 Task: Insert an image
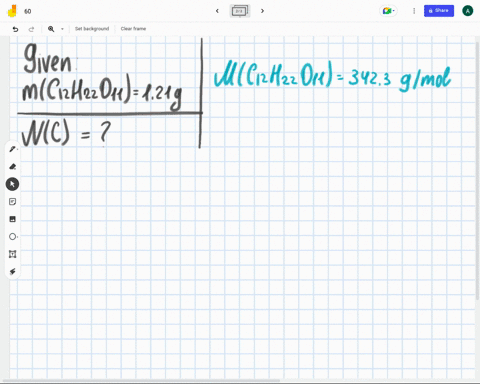(12, 219)
